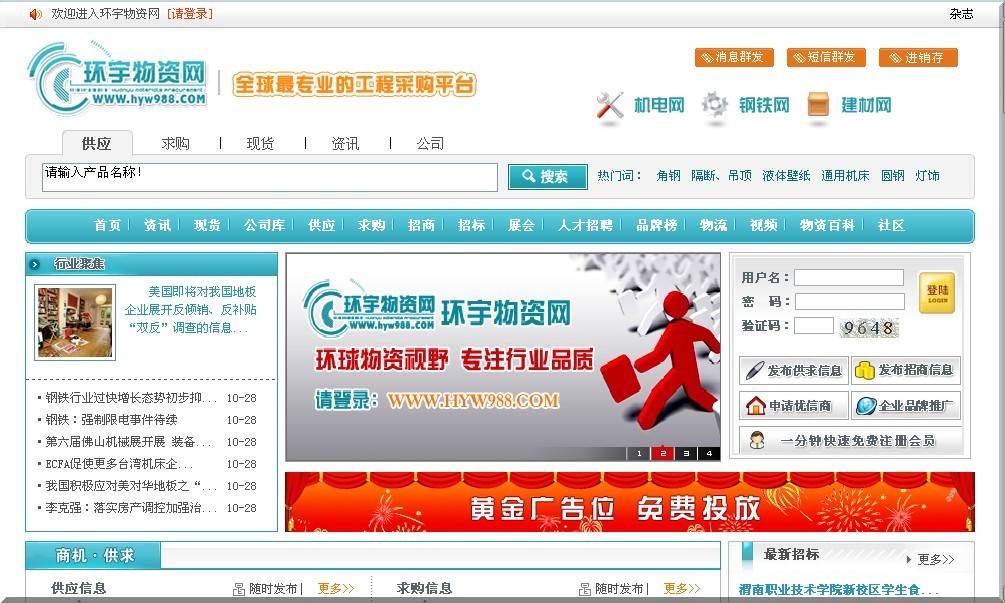This screenshot has width=1005, height=603.
Task: Click hot keyword 圆钢
Action: (893, 176)
